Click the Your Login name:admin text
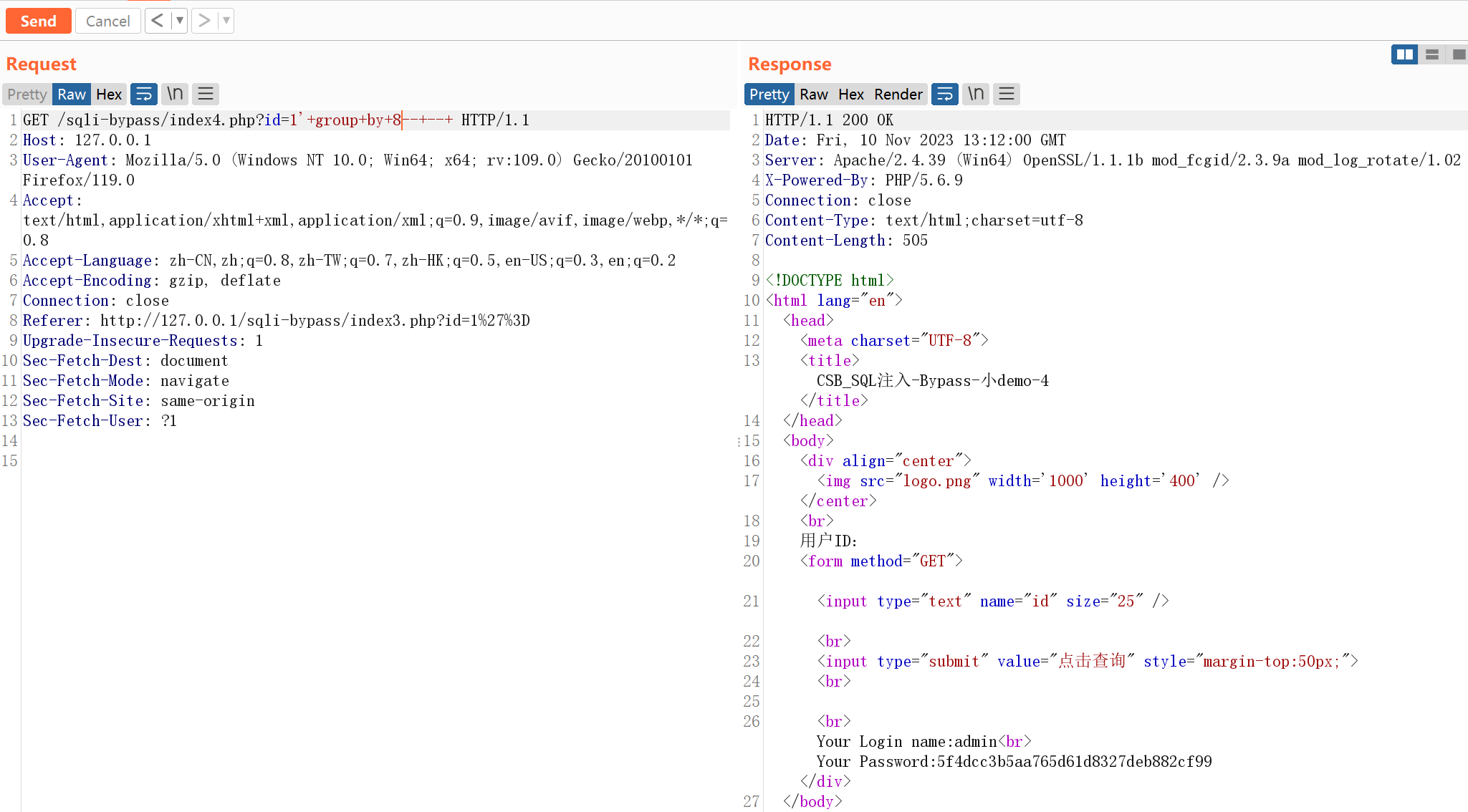Image resolution: width=1468 pixels, height=812 pixels. coord(906,741)
